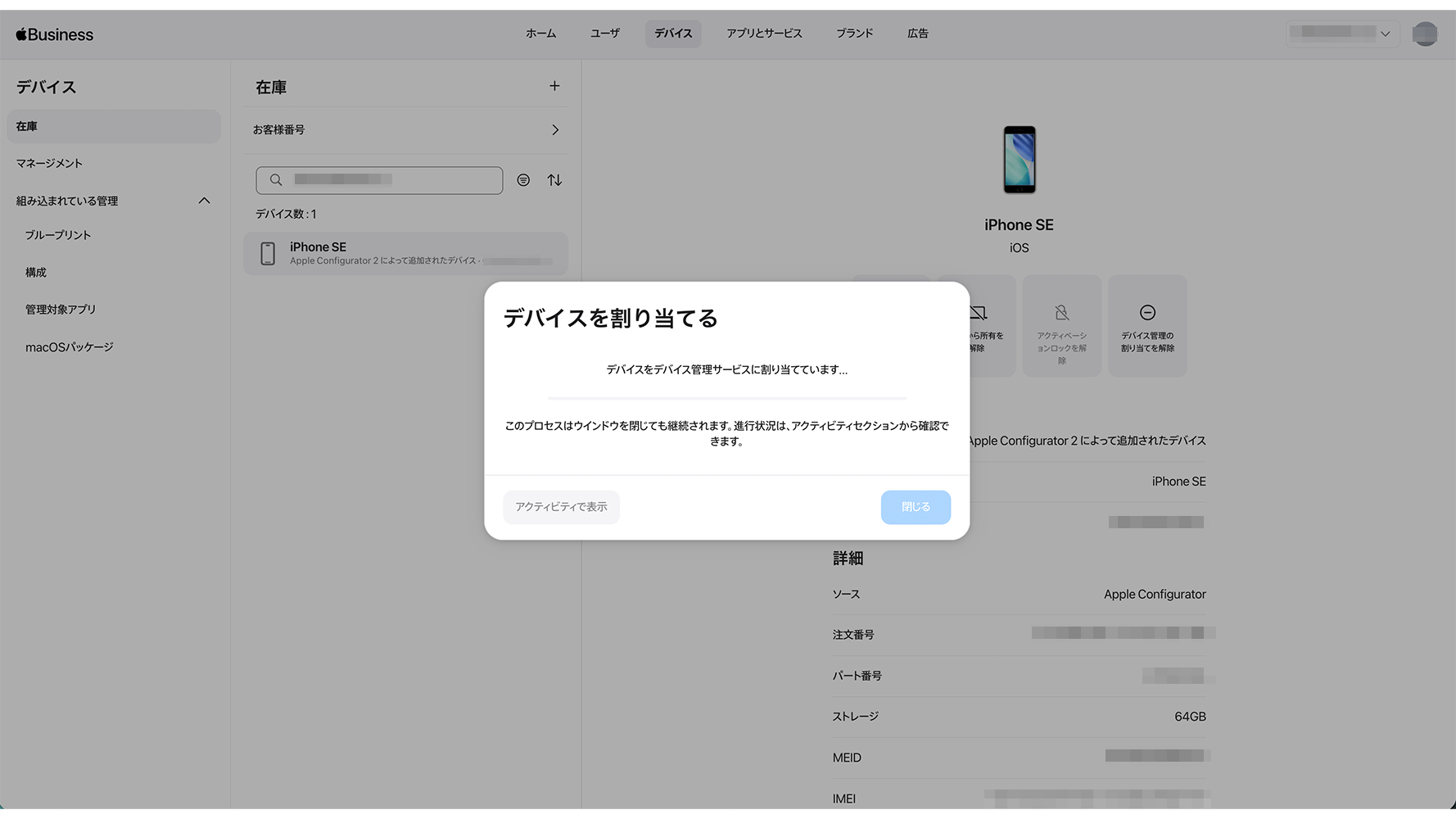The width and height of the screenshot is (1456, 819).
Task: Switch to the ユーザ tab
Action: point(604,34)
